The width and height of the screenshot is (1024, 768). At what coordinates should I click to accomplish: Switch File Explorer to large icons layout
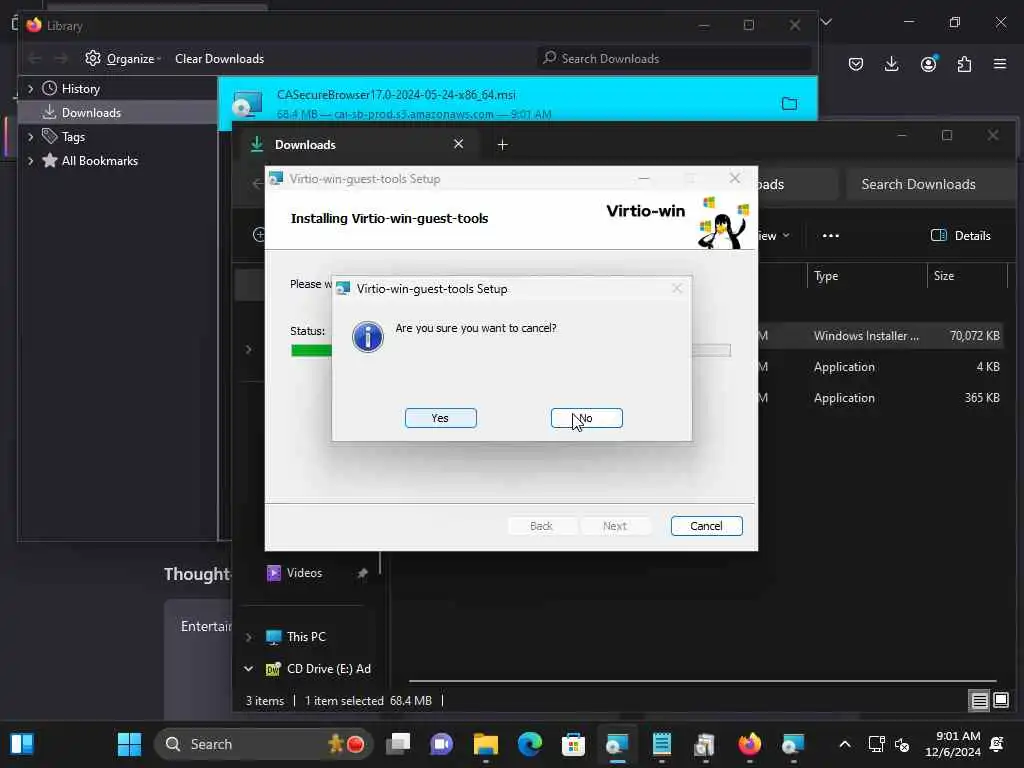[1001, 701]
